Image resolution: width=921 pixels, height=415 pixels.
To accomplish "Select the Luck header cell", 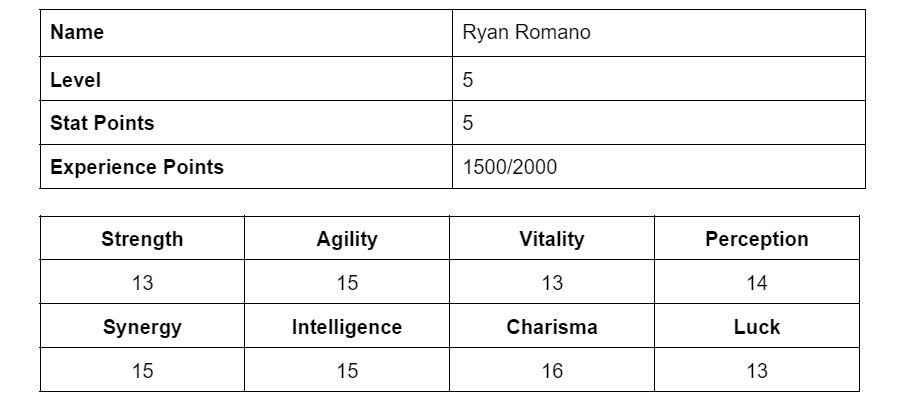I will [x=757, y=326].
